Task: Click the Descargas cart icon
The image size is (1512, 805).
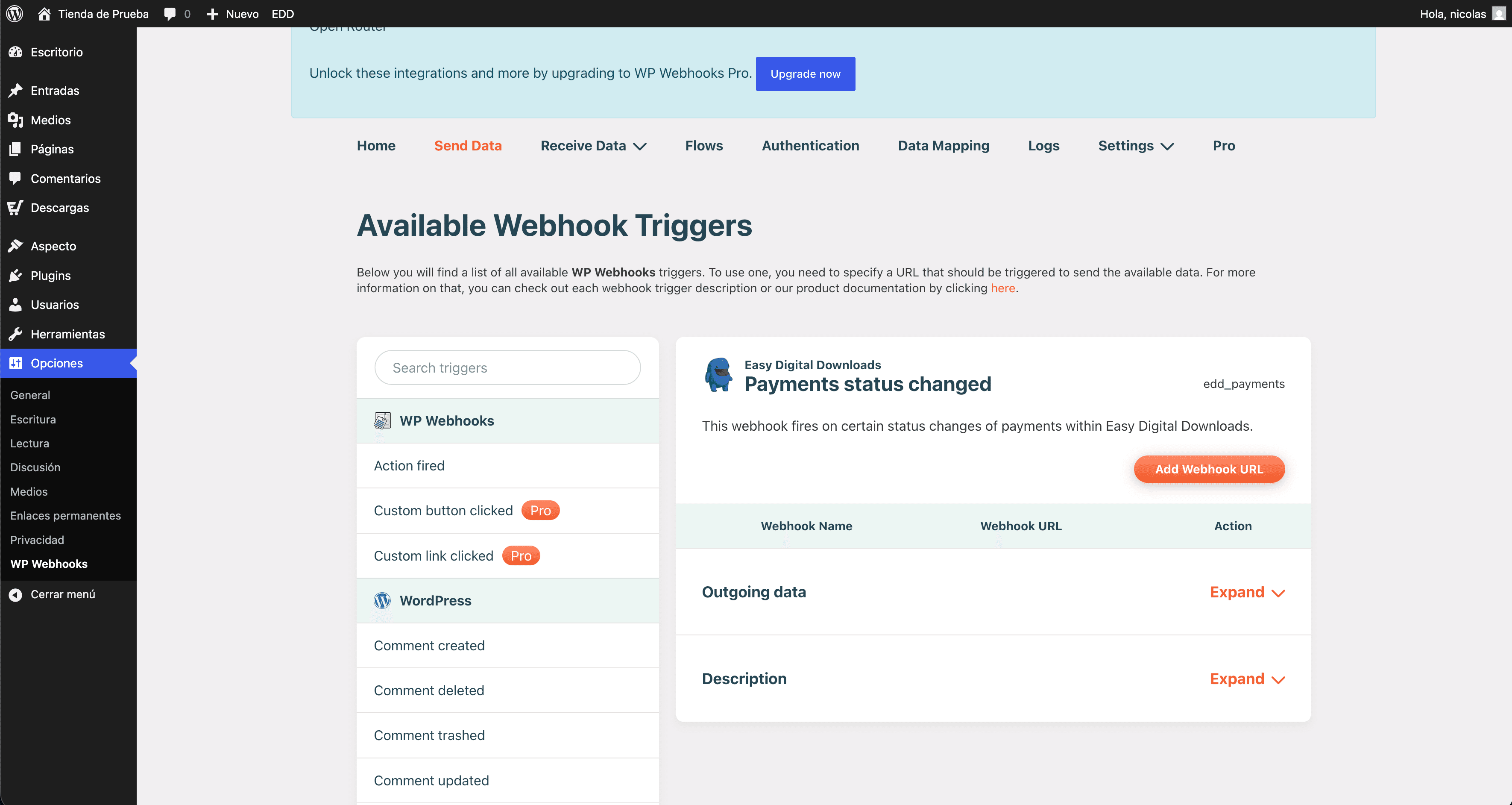Action: click(15, 208)
